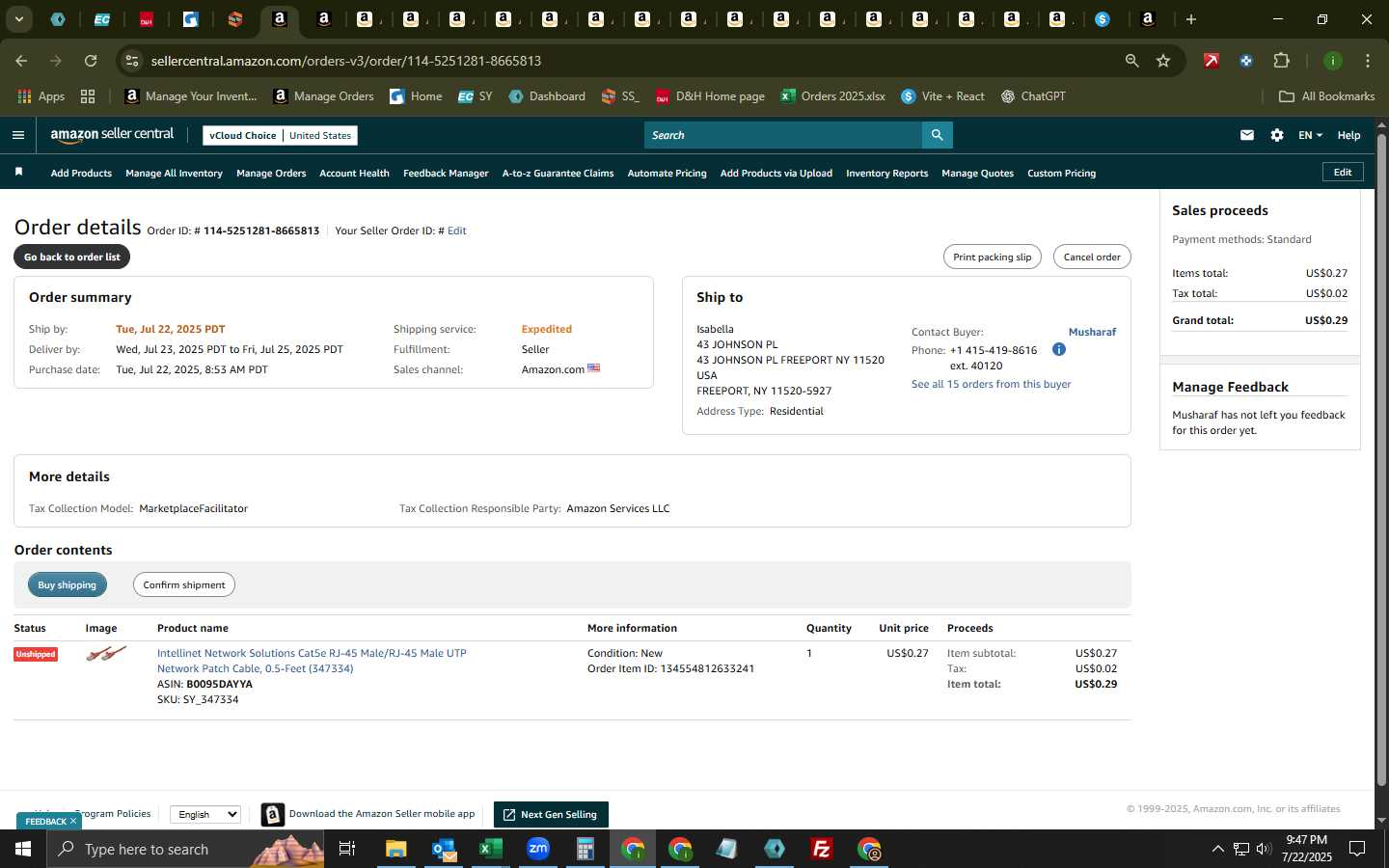Viewport: 1389px width, 868px height.
Task: Open the Manage Your Inventory bookmark
Action: click(x=191, y=96)
